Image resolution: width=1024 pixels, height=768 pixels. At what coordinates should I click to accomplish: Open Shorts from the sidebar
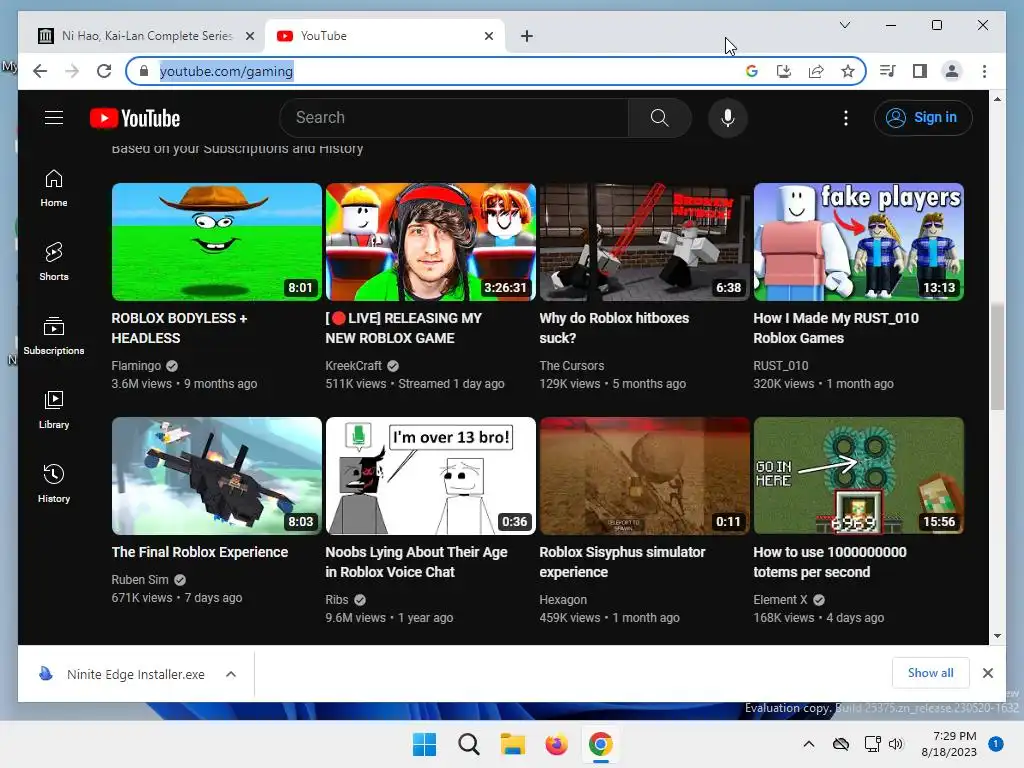click(54, 262)
